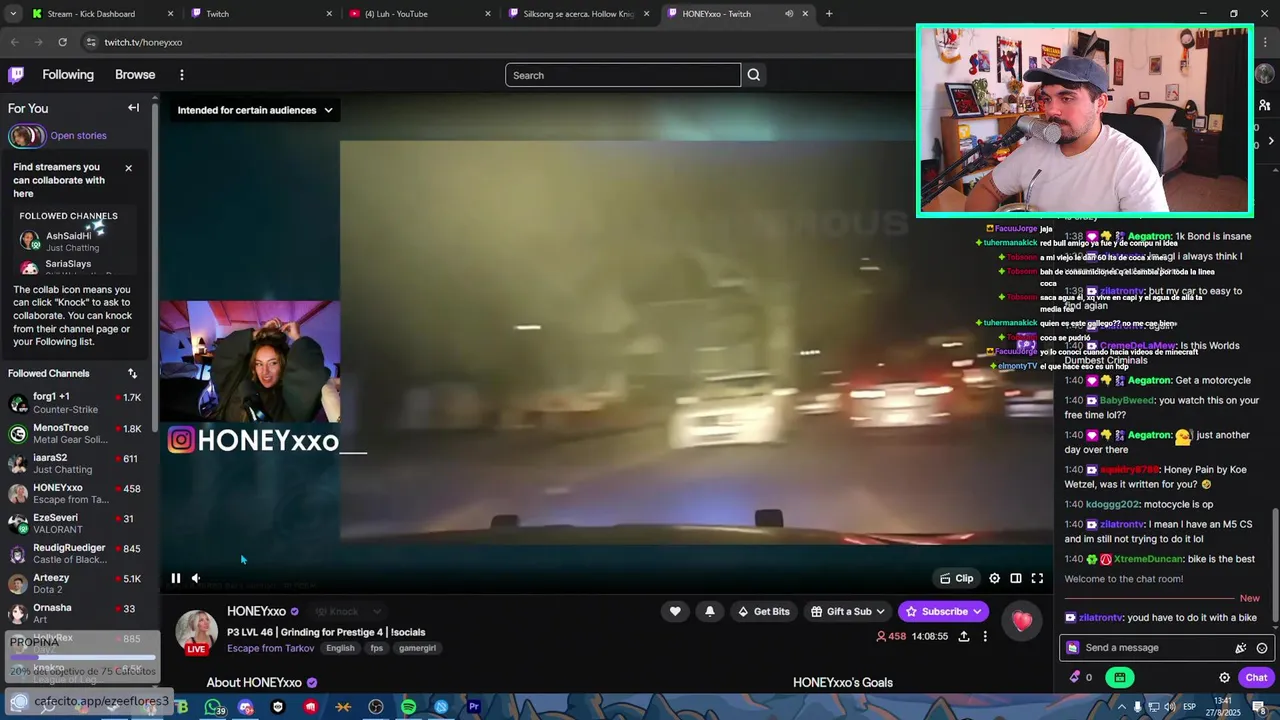Click the purple Chat send button
This screenshot has width=1280, height=720.
(1256, 677)
